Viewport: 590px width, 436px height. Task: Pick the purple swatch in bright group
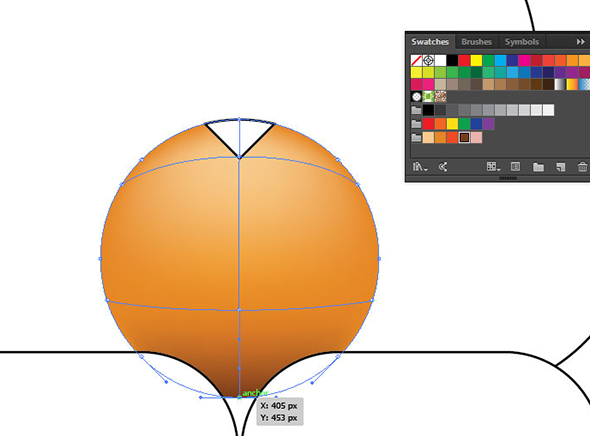(488, 124)
